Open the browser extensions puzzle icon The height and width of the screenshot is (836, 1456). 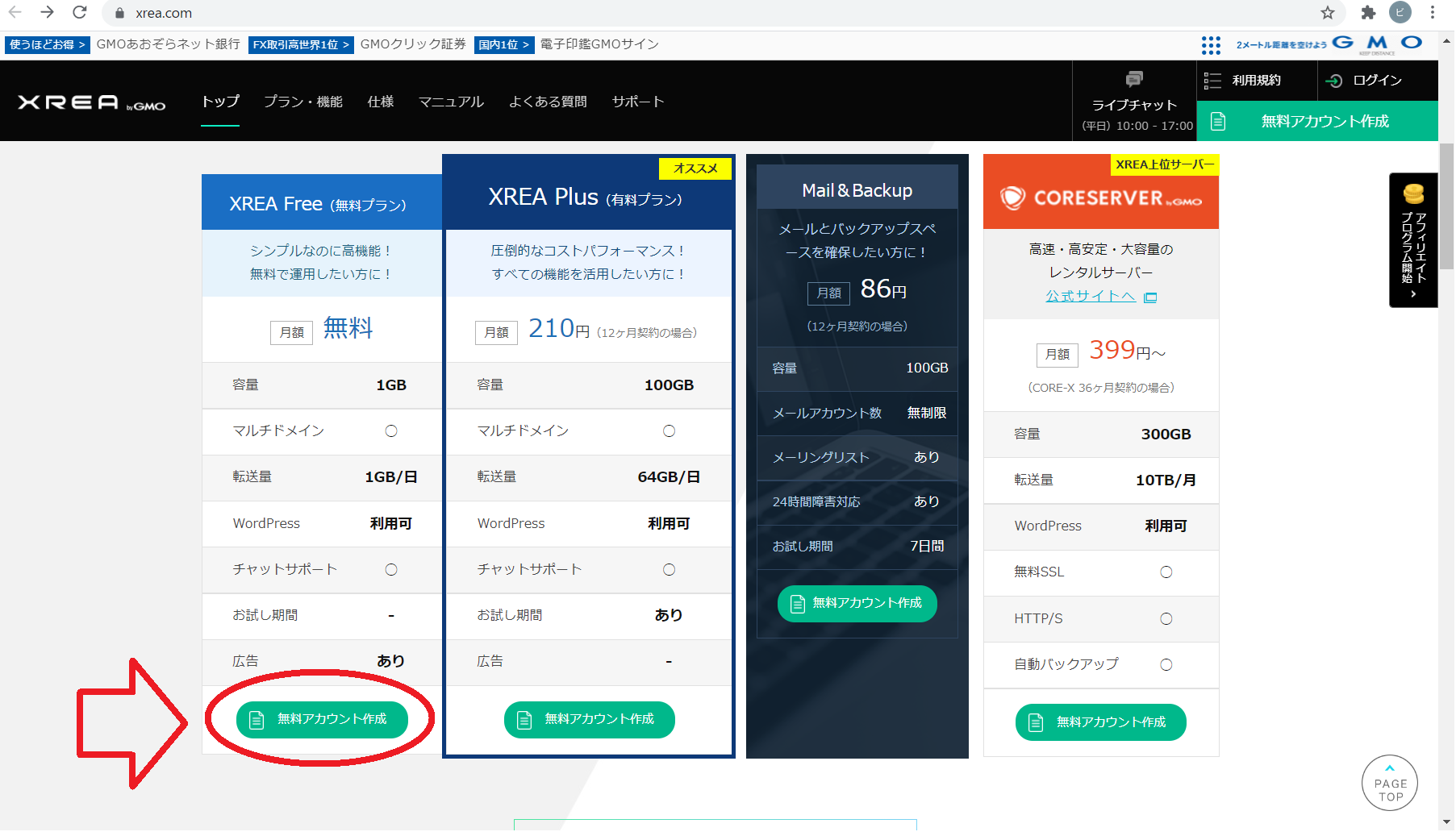click(x=1368, y=12)
